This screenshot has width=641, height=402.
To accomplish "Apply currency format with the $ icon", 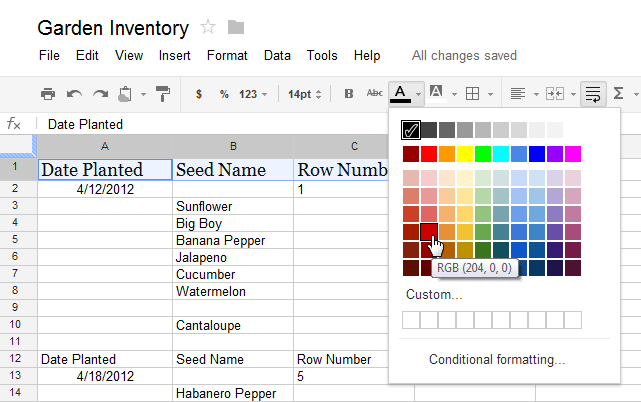I will click(x=199, y=94).
